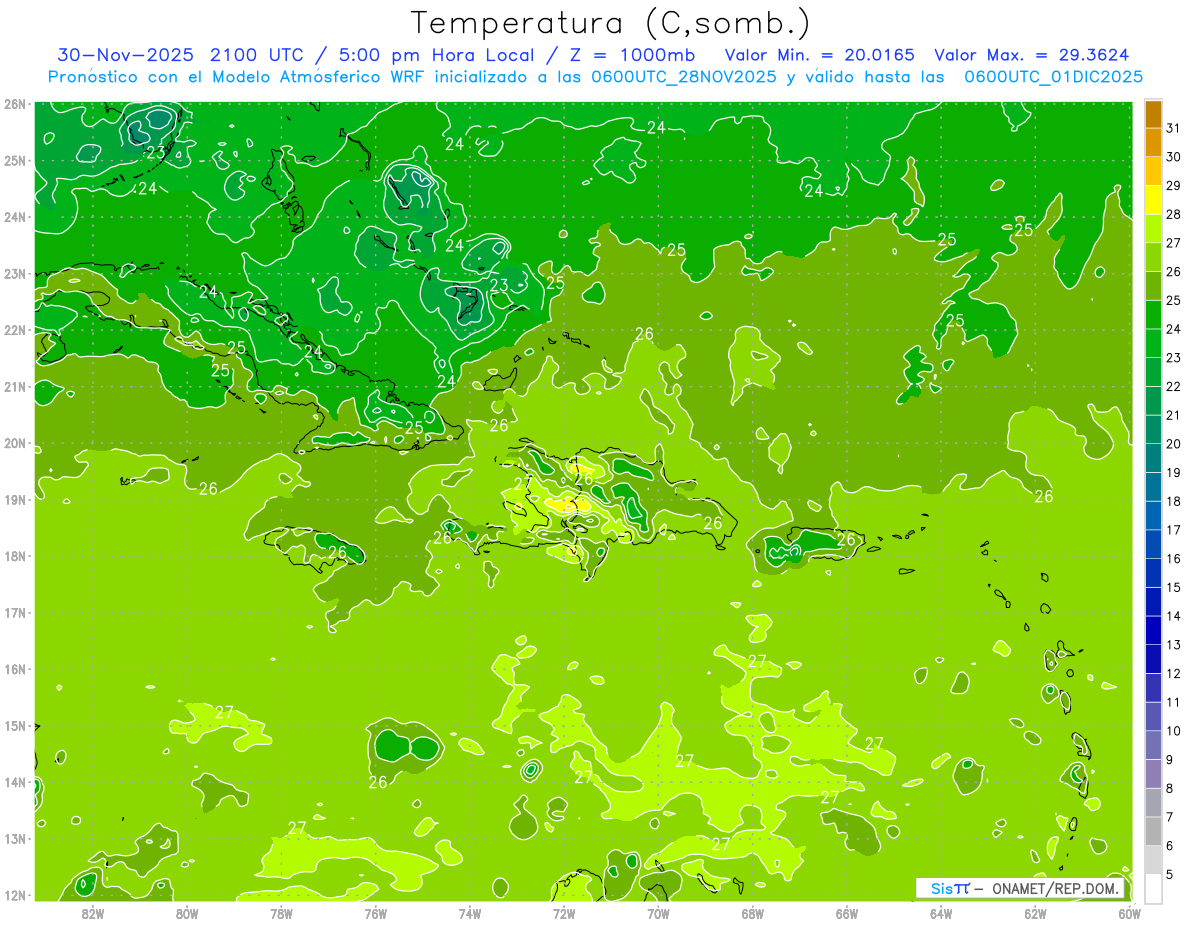Click the longitude axis label "78W"
Viewport: 1200px width, 927px height.
[281, 913]
